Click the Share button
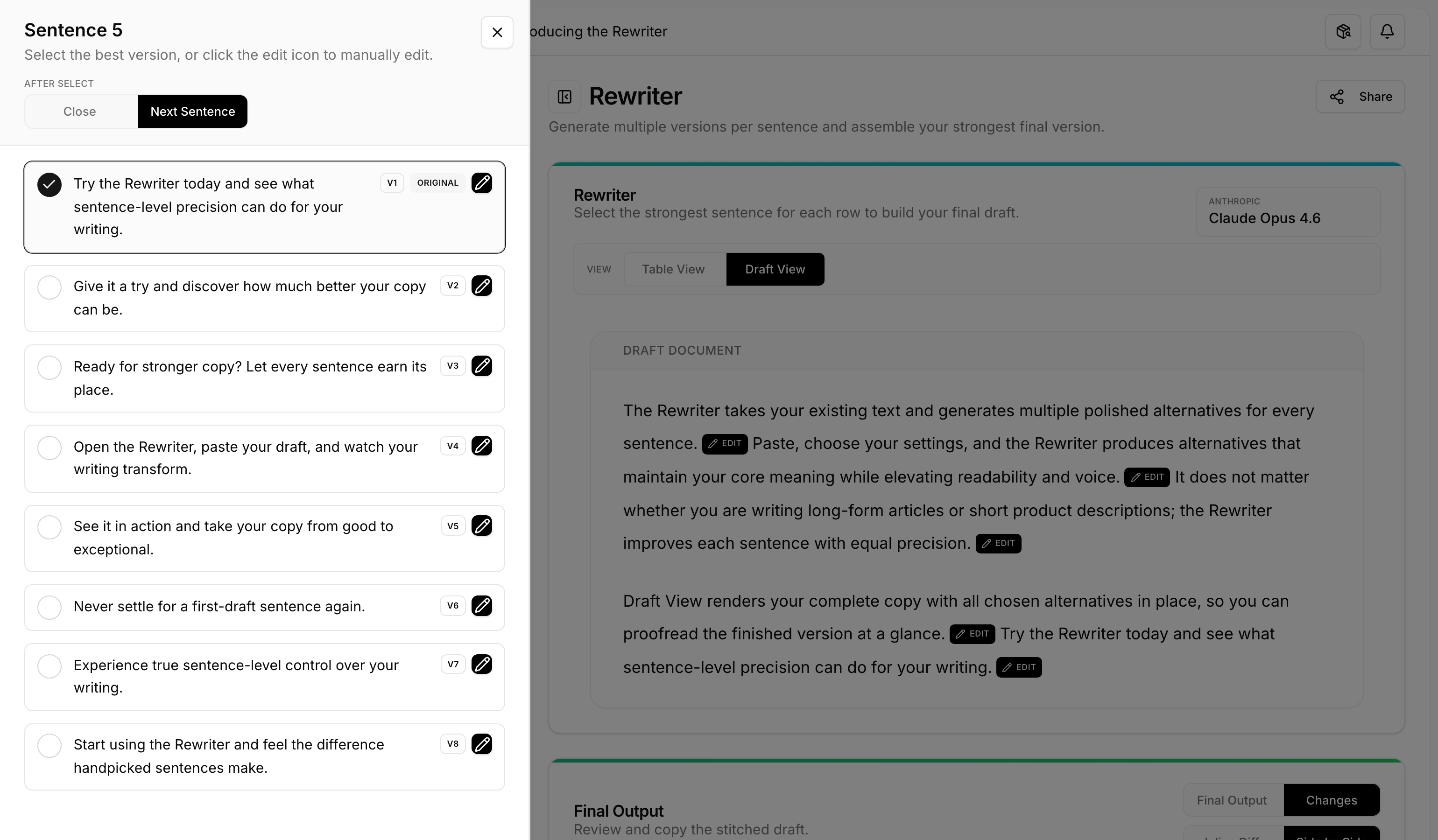This screenshot has width=1438, height=840. 1360,97
